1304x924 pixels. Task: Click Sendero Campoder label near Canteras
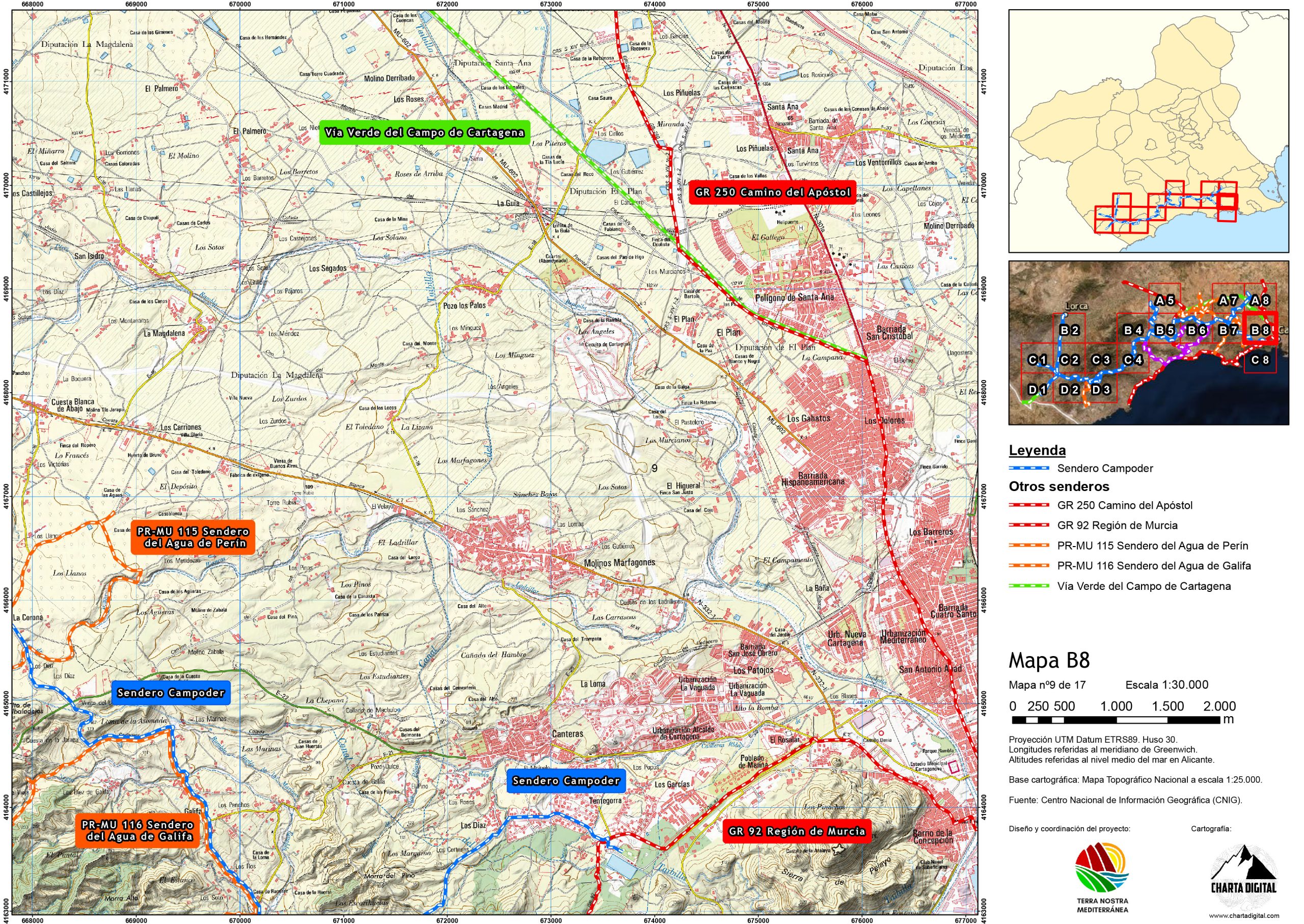coord(565,781)
